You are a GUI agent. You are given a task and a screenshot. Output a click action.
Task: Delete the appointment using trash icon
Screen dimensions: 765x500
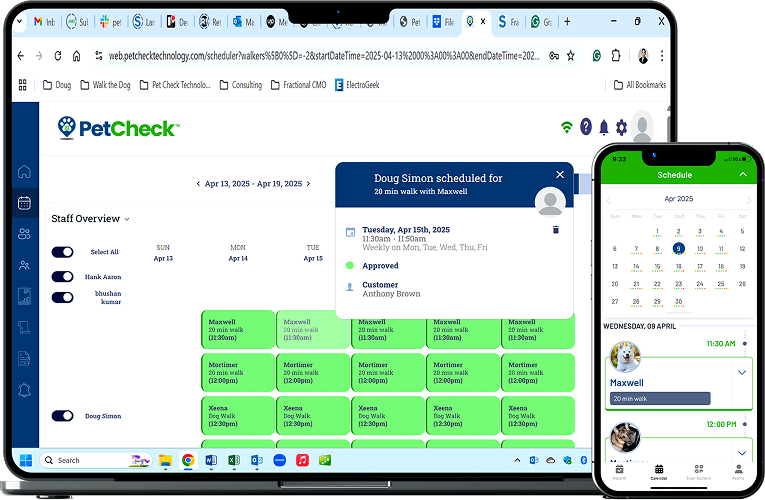[x=555, y=230]
